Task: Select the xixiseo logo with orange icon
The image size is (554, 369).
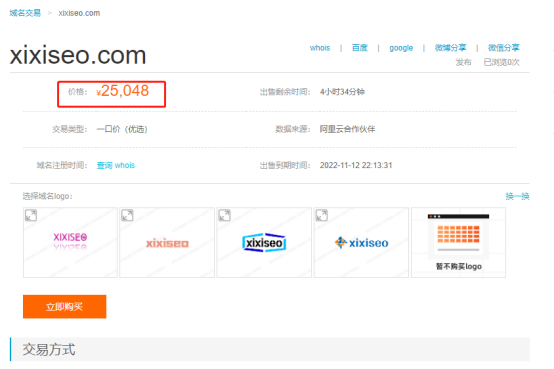Action: (x=361, y=242)
